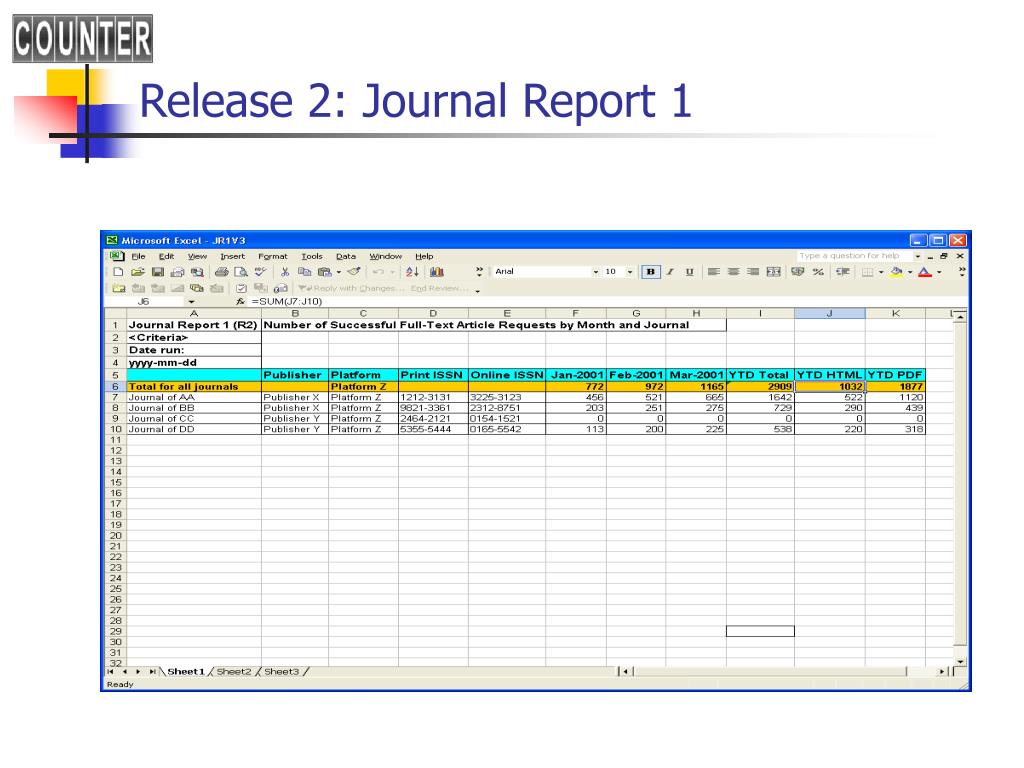
Task: Open the Fill Color dropdown arrow
Action: coord(910,272)
